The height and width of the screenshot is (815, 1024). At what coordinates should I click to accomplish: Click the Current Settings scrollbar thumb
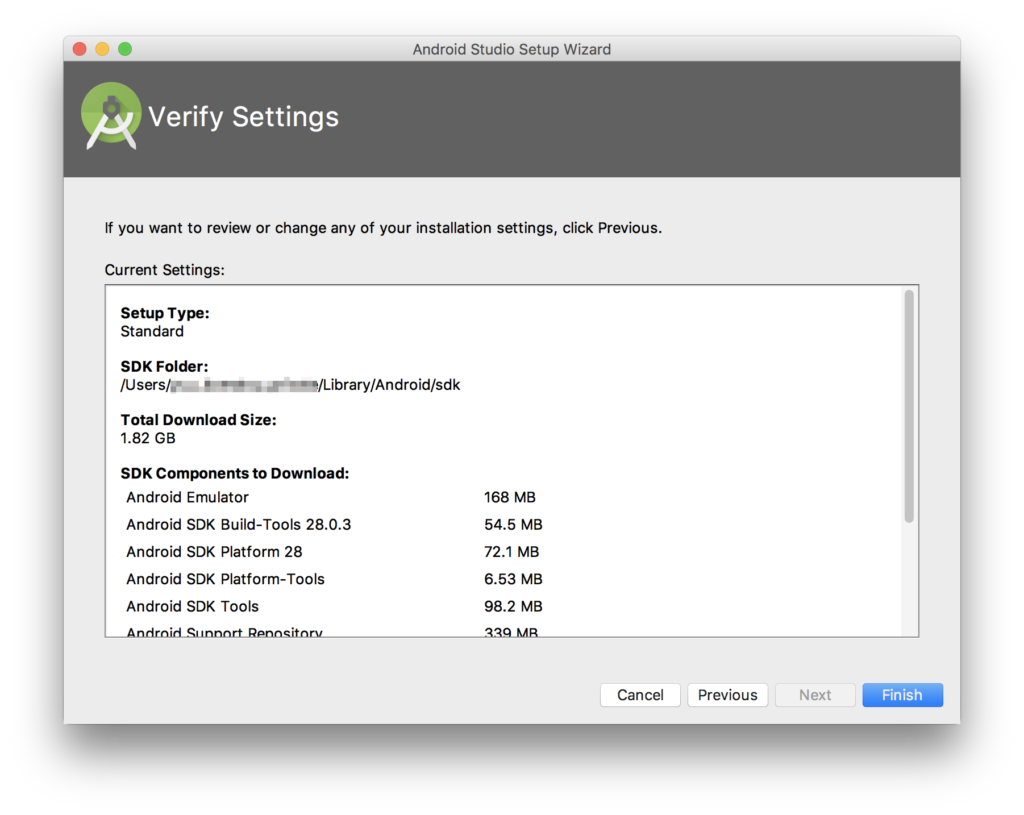point(908,406)
